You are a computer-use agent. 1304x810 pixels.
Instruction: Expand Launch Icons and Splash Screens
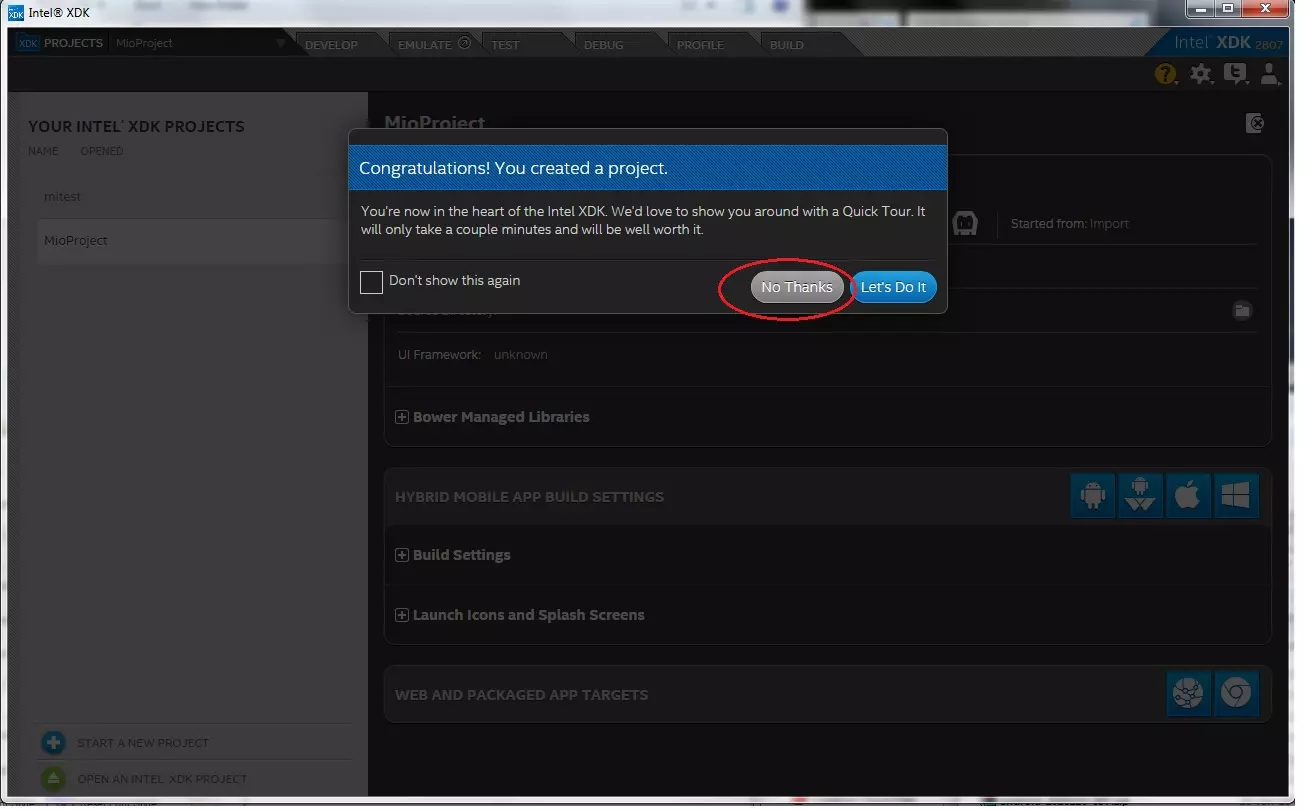402,615
